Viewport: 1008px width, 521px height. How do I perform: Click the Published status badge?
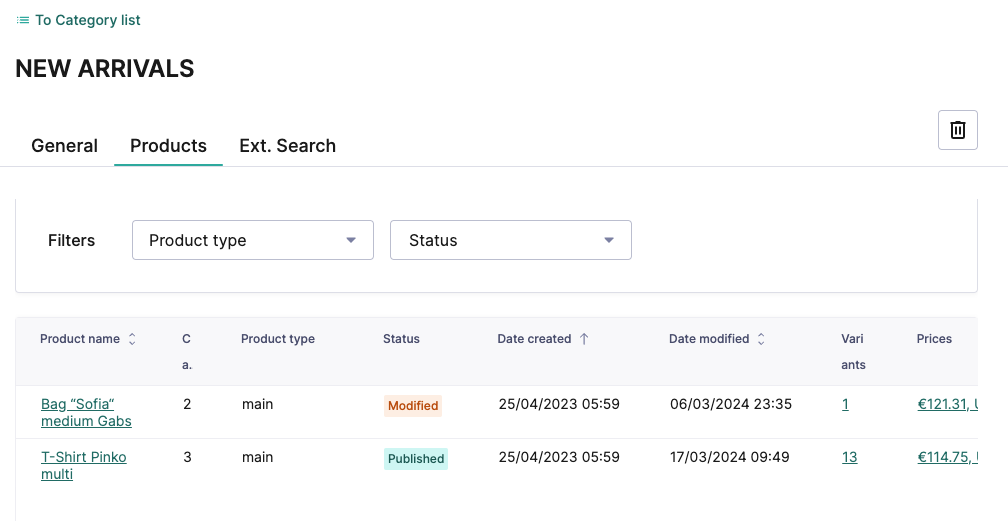tap(416, 459)
